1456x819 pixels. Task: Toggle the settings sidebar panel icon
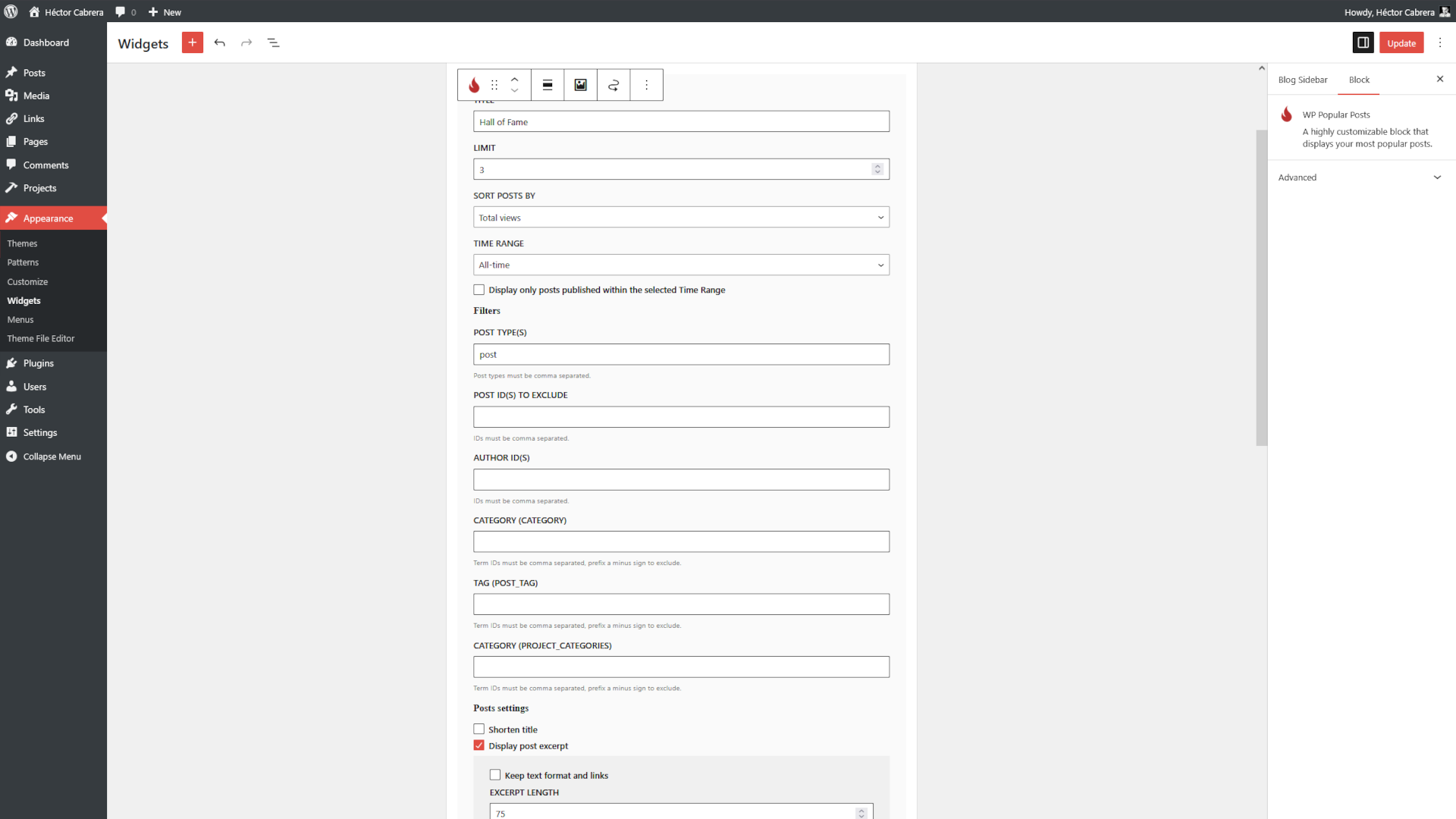[1363, 42]
